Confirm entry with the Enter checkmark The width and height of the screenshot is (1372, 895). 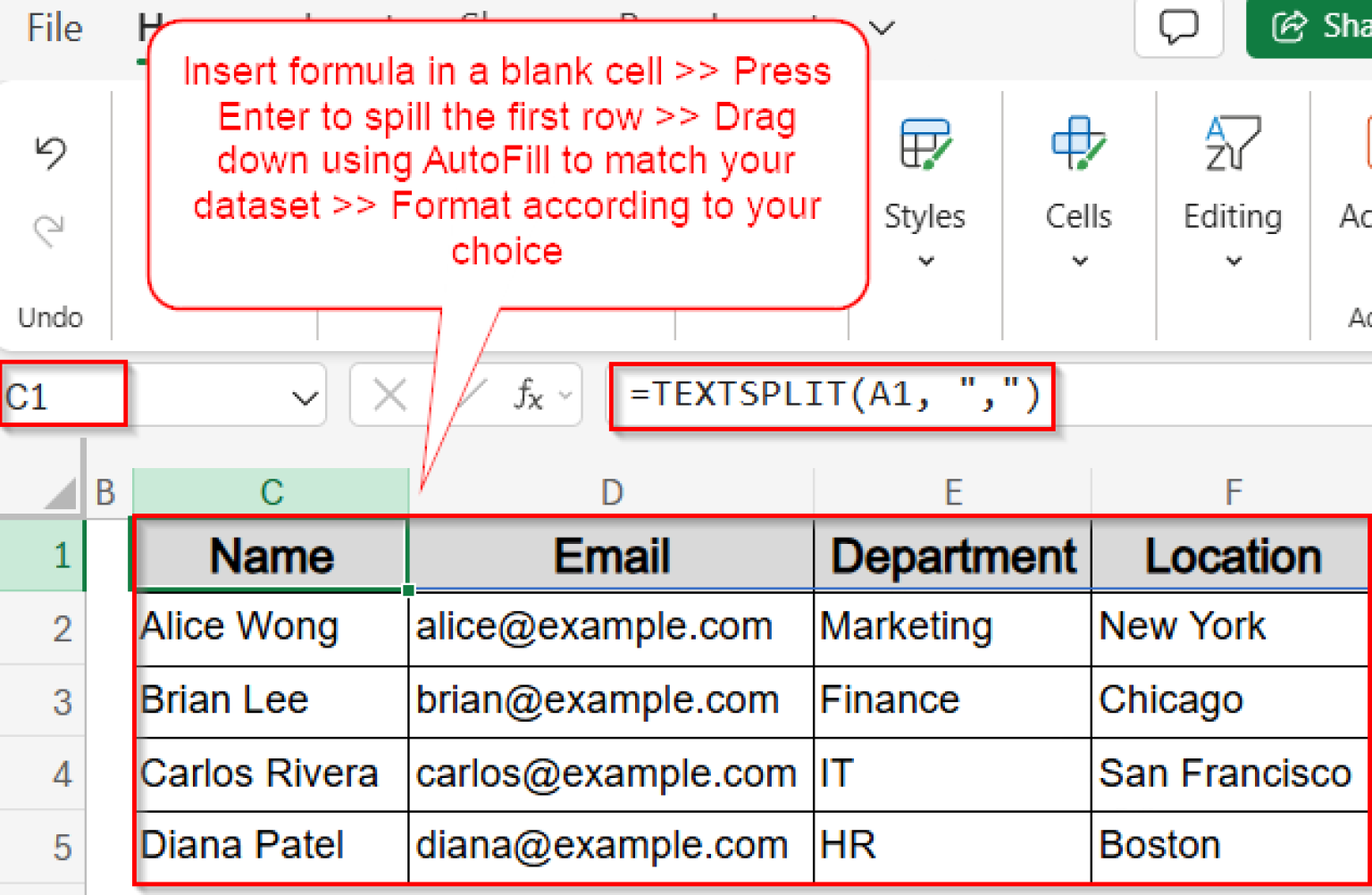pyautogui.click(x=456, y=394)
